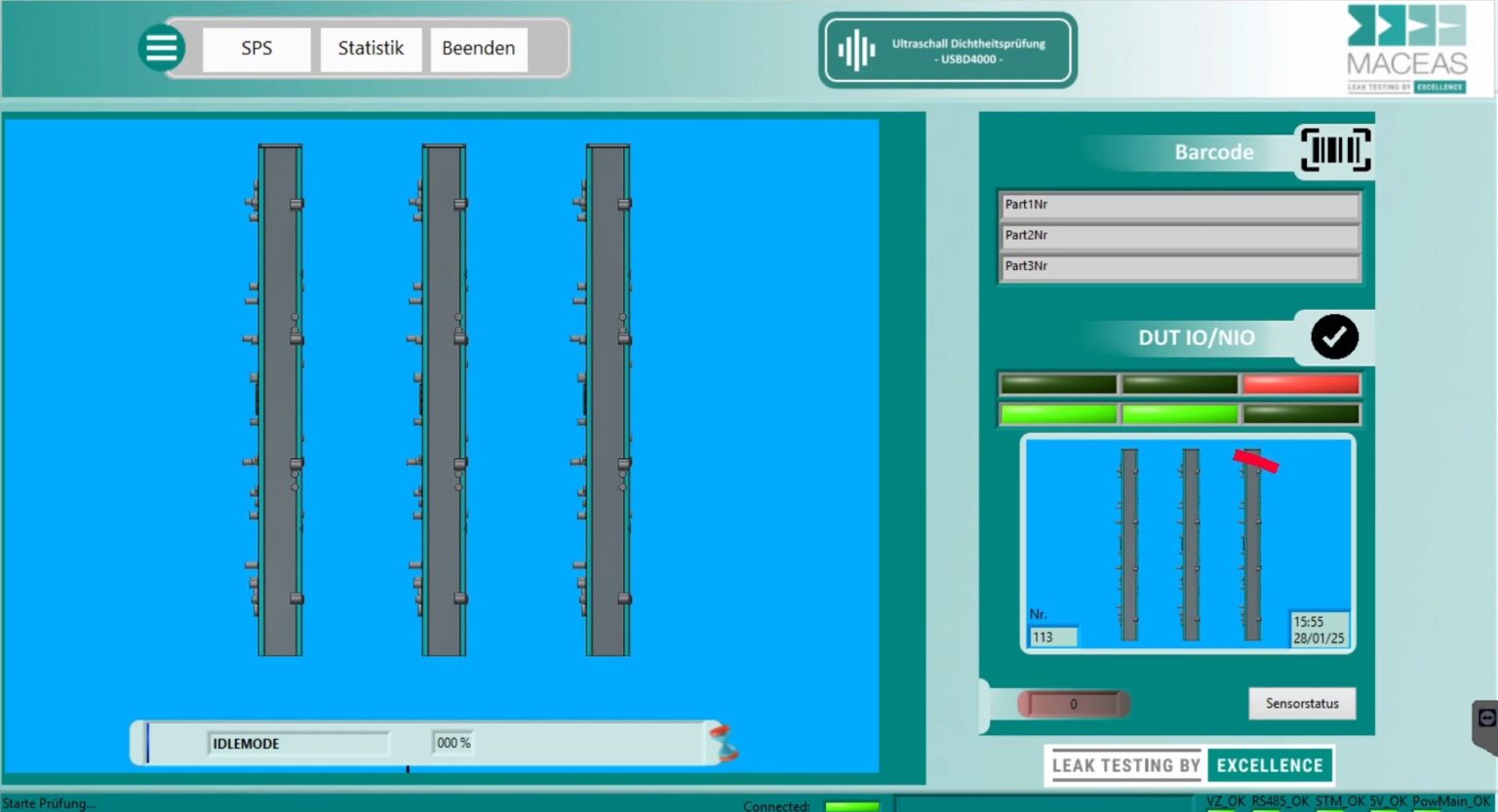
Task: Open the hamburger menu
Action: [162, 47]
